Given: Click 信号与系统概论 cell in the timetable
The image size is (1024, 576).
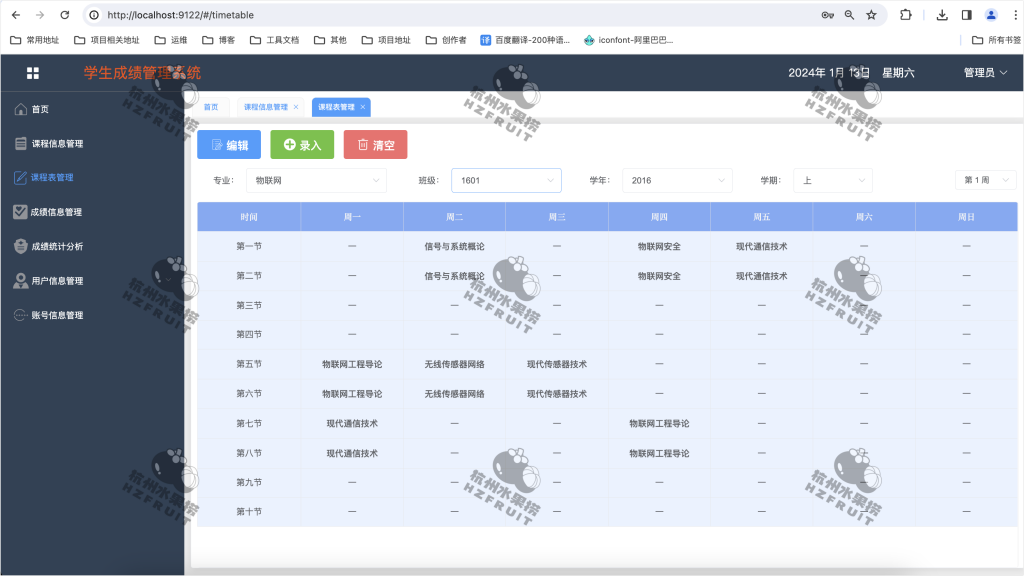Looking at the screenshot, I should (453, 245).
